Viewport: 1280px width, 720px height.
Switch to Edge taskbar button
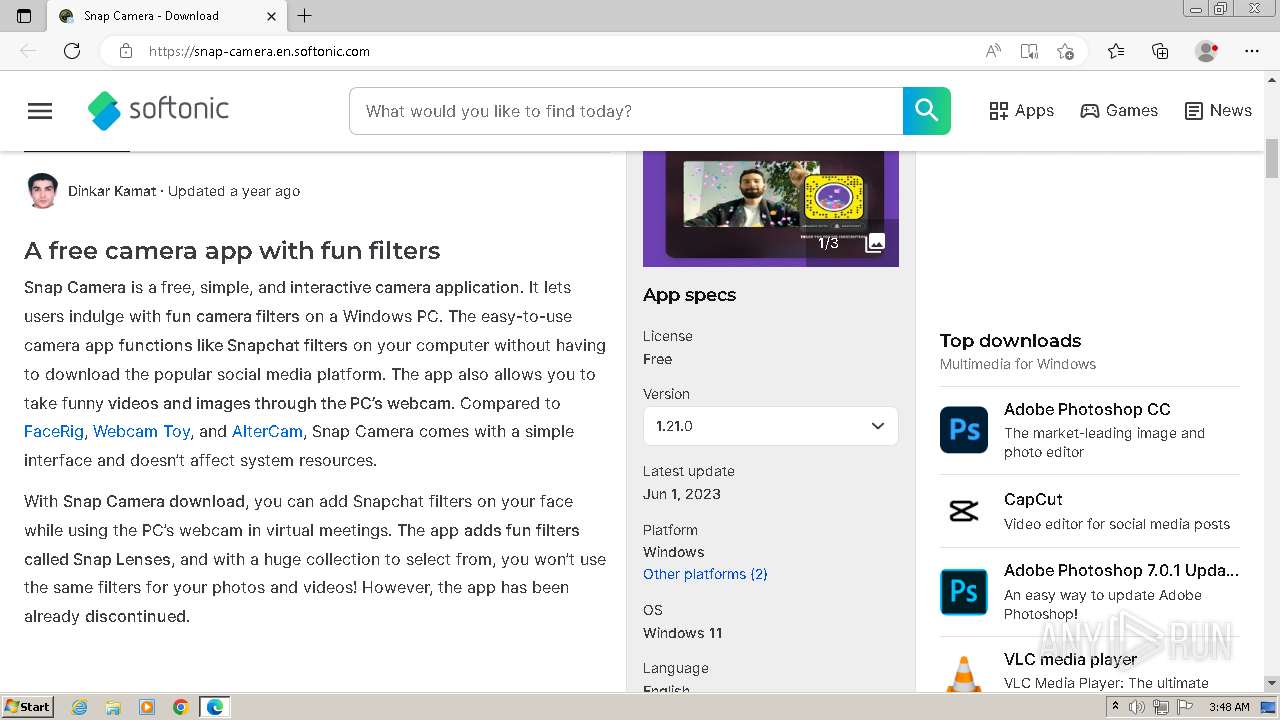(x=215, y=707)
